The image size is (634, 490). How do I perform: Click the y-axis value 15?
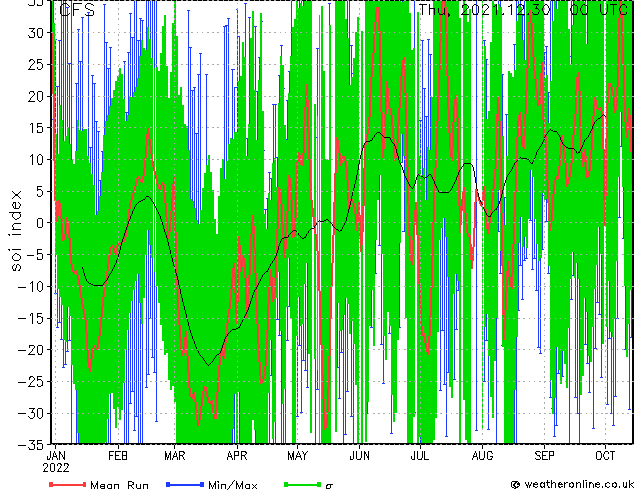[x=36, y=128]
